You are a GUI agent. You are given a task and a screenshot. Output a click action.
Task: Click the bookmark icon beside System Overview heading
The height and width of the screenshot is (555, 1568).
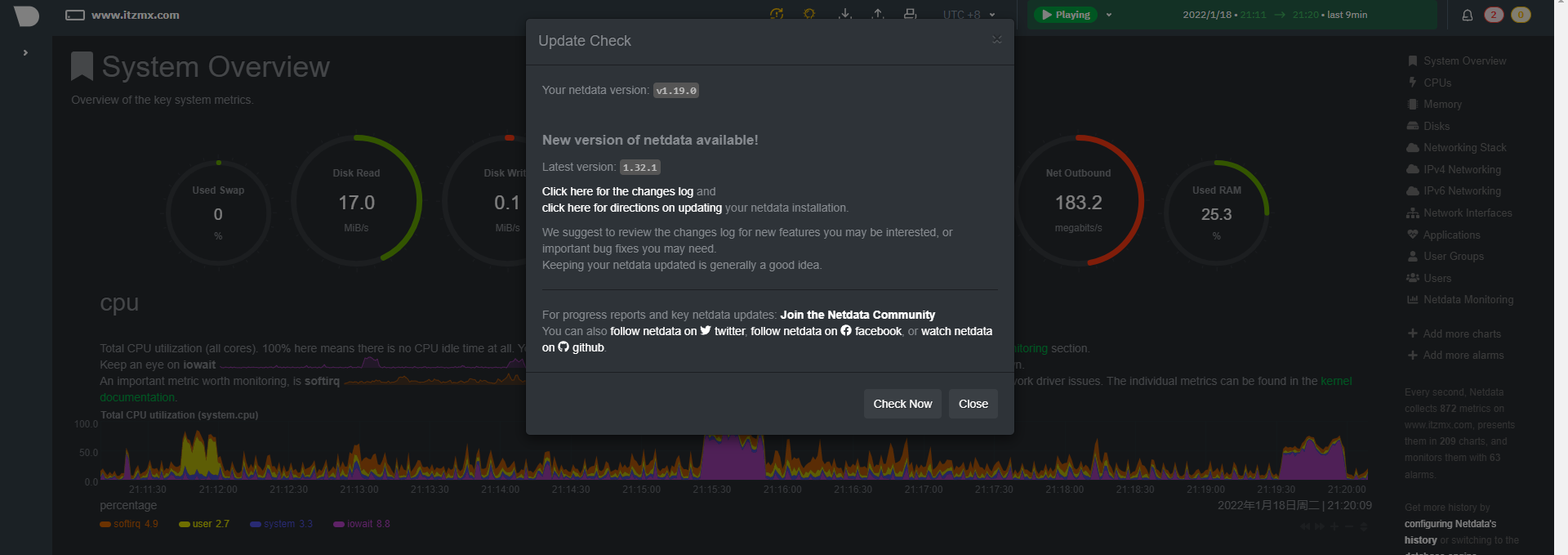click(82, 66)
